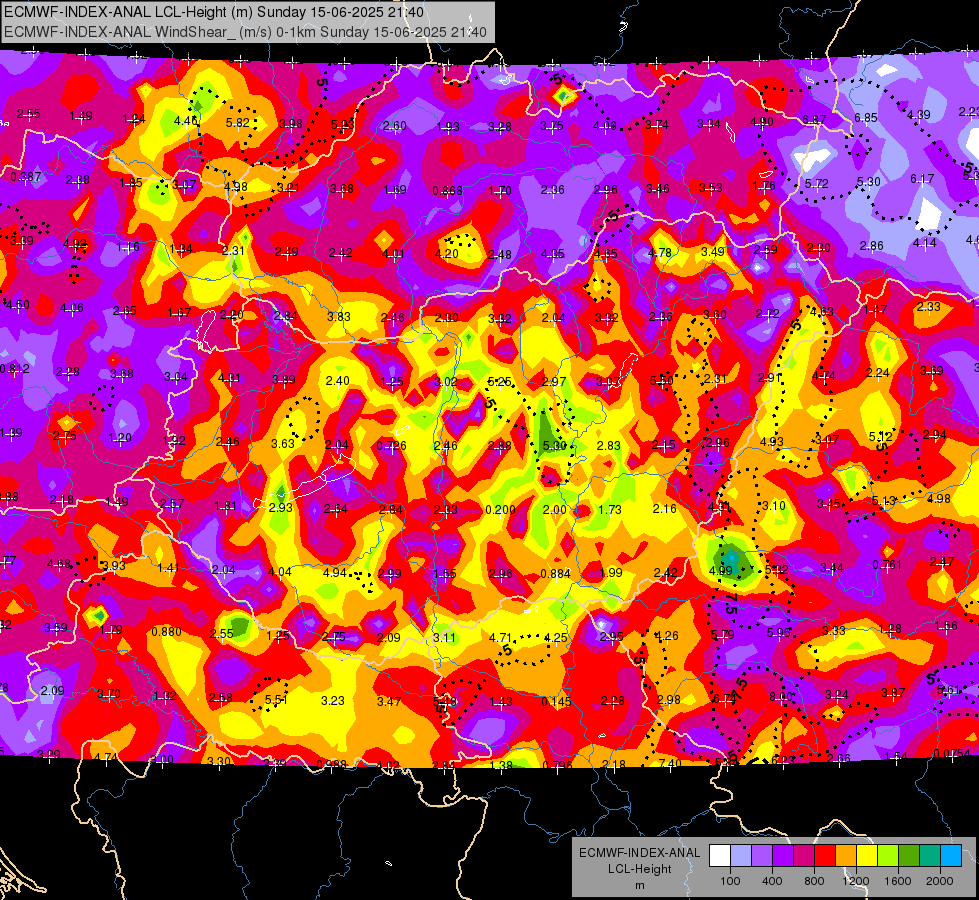Click the 400 label under the legend
Image resolution: width=979 pixels, height=900 pixels.
772,881
